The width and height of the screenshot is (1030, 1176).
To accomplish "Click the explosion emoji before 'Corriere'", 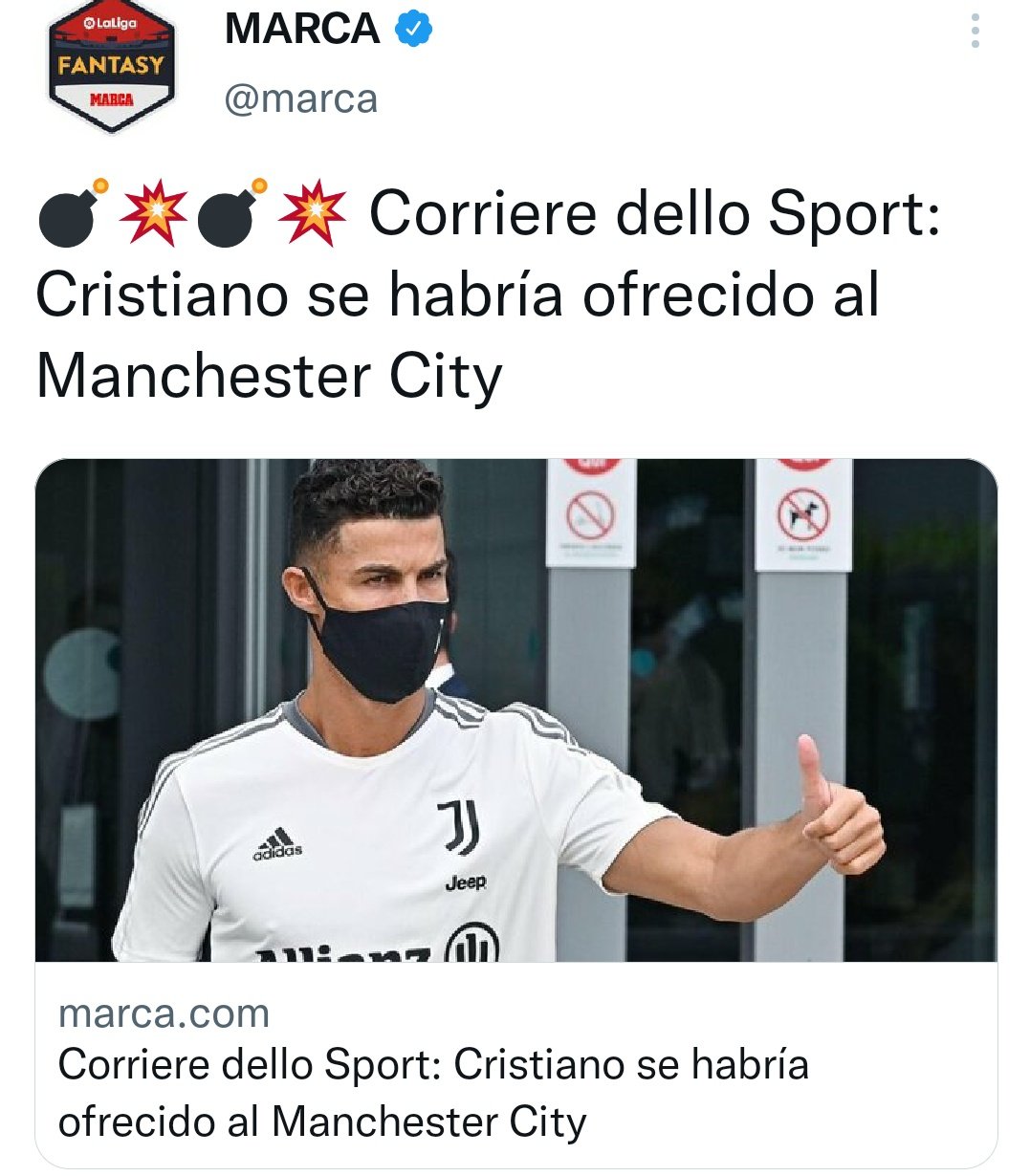I will pos(312,212).
